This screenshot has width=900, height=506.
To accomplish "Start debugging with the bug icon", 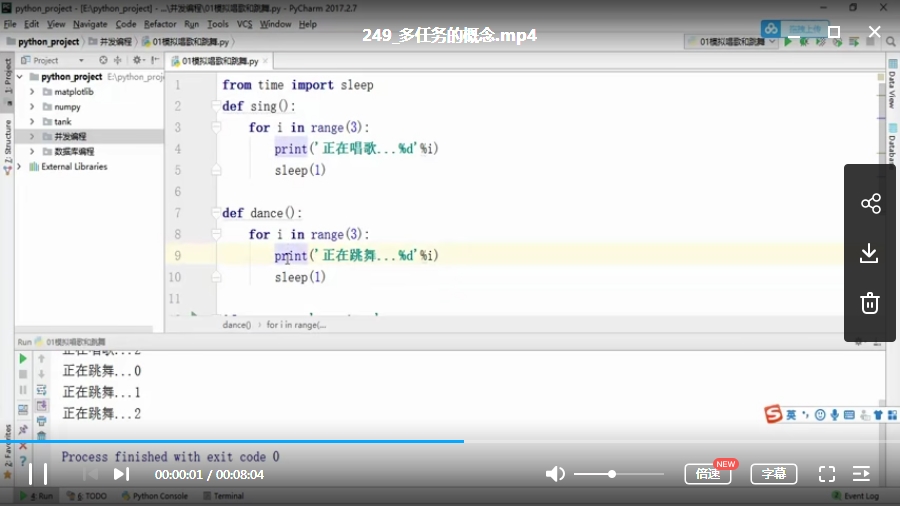I will [804, 41].
